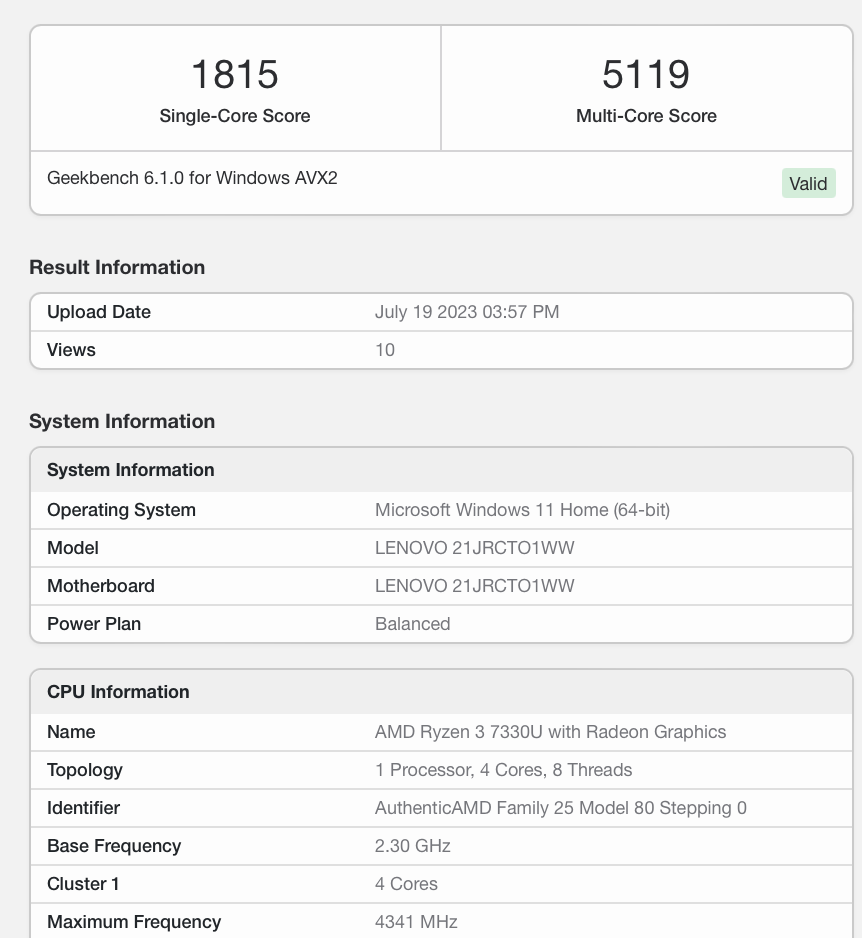Click the 4341 MHz value
Viewport: 862px width, 938px height.
coord(416,922)
